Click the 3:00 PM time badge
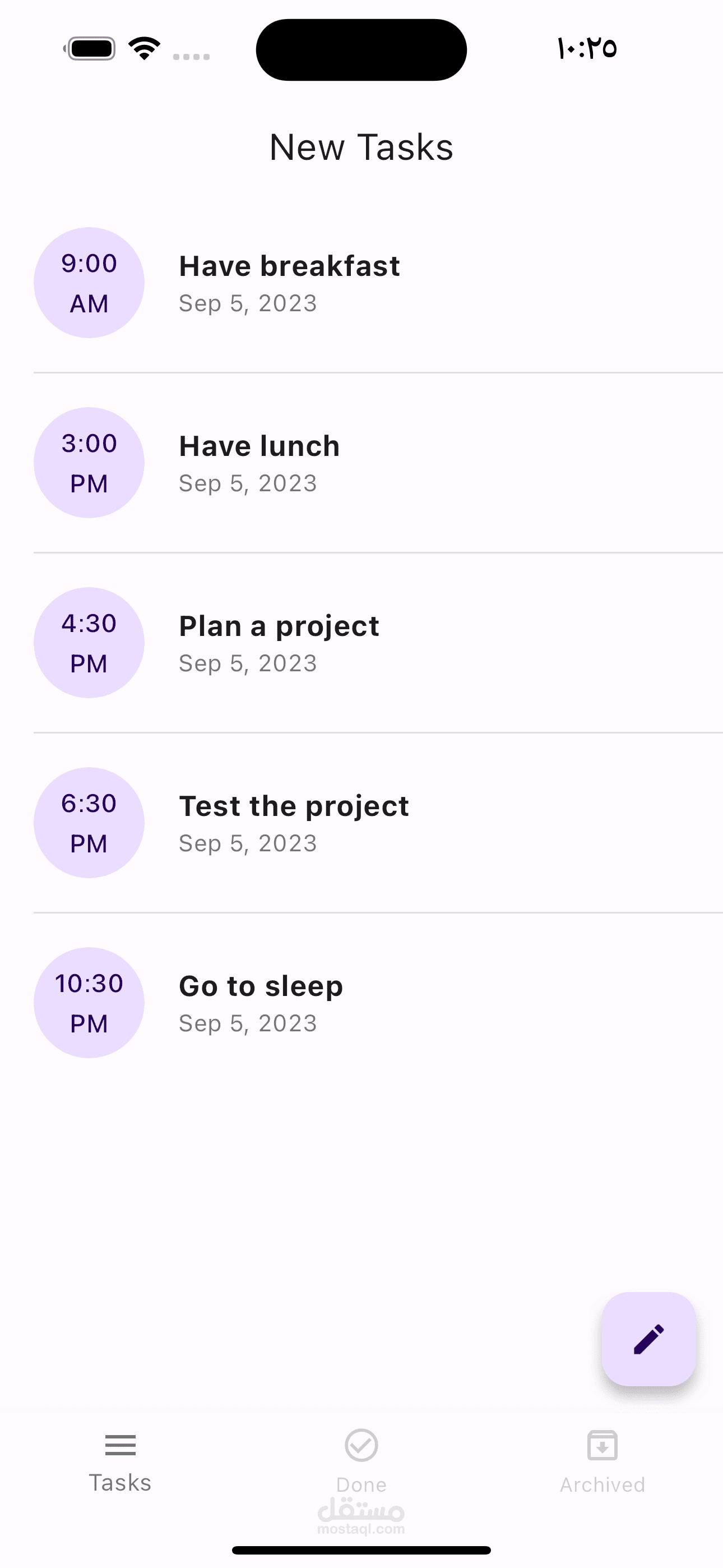Screen dimensions: 723x1568 [89, 463]
